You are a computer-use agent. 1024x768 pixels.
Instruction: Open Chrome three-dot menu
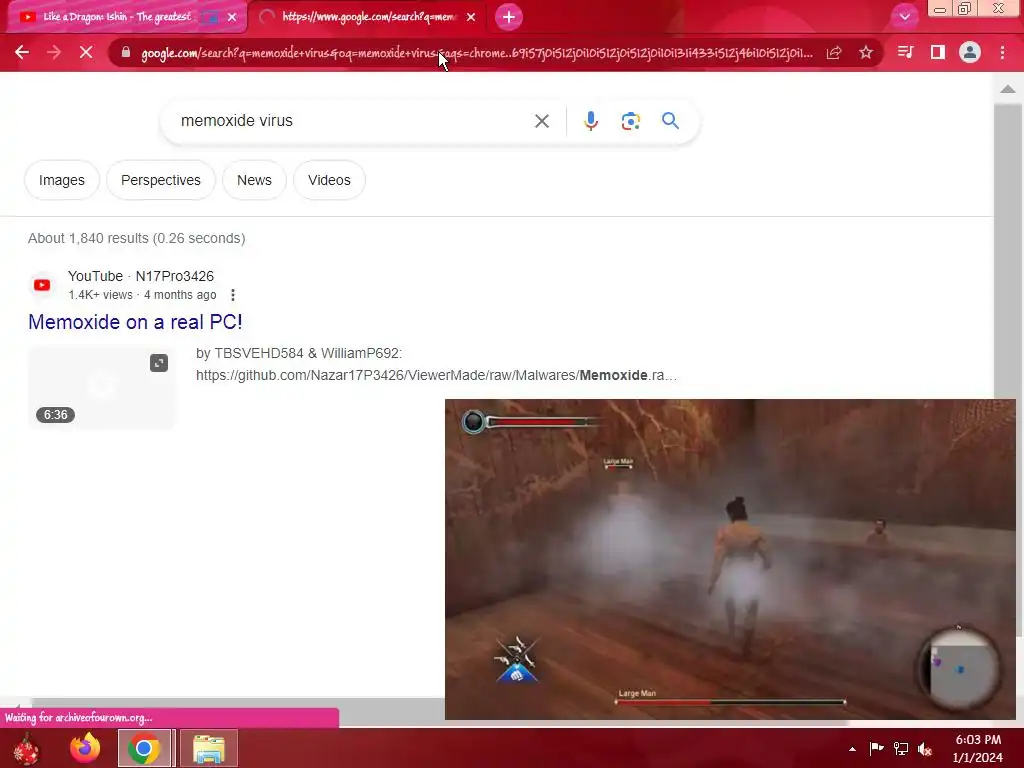(1002, 52)
